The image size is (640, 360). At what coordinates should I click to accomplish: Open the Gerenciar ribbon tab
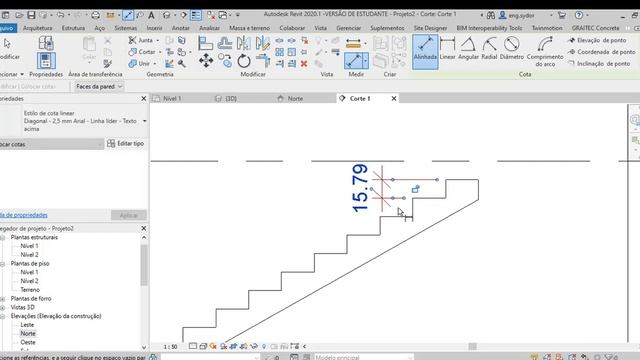[349, 28]
